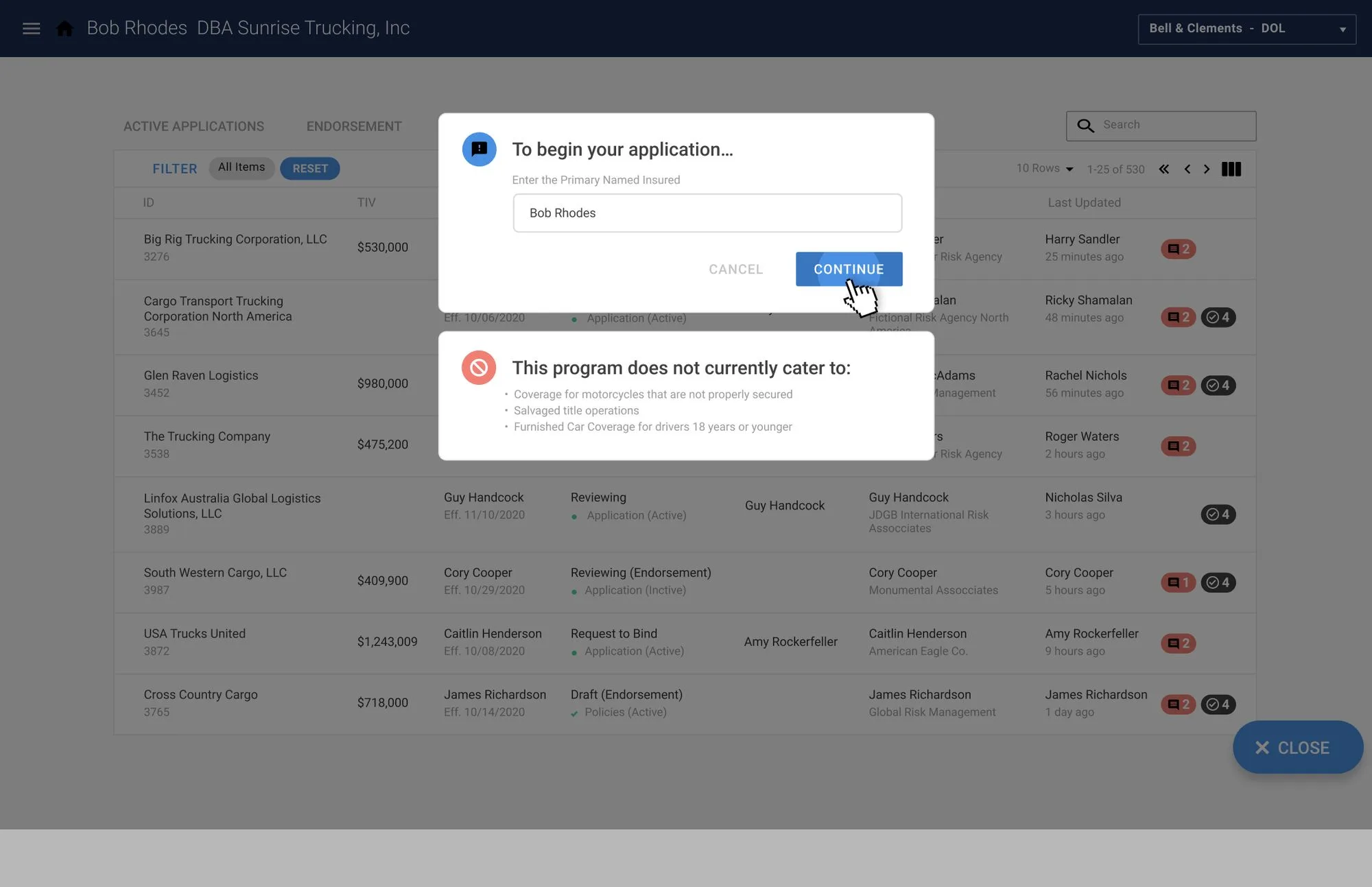Image resolution: width=1372 pixels, height=887 pixels.
Task: Go to next page chevron
Action: tap(1207, 169)
